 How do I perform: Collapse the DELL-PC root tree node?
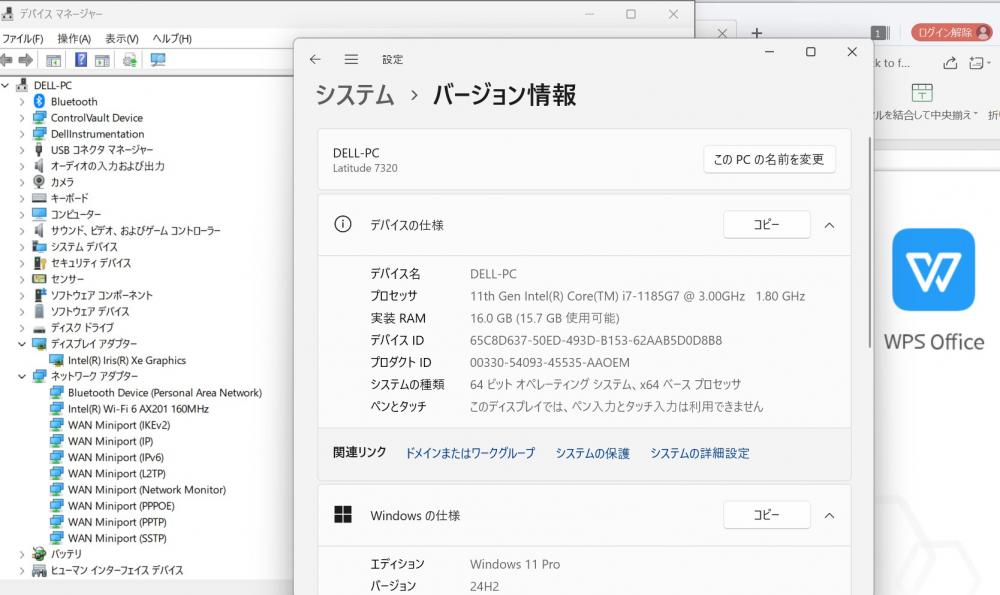click(6, 85)
